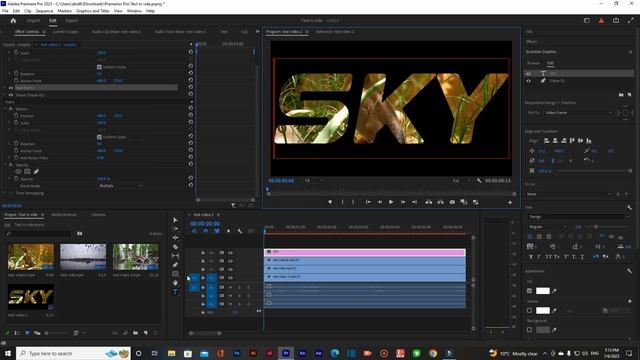The image size is (640, 360).
Task: Select the Hand tool
Action: 176,283
